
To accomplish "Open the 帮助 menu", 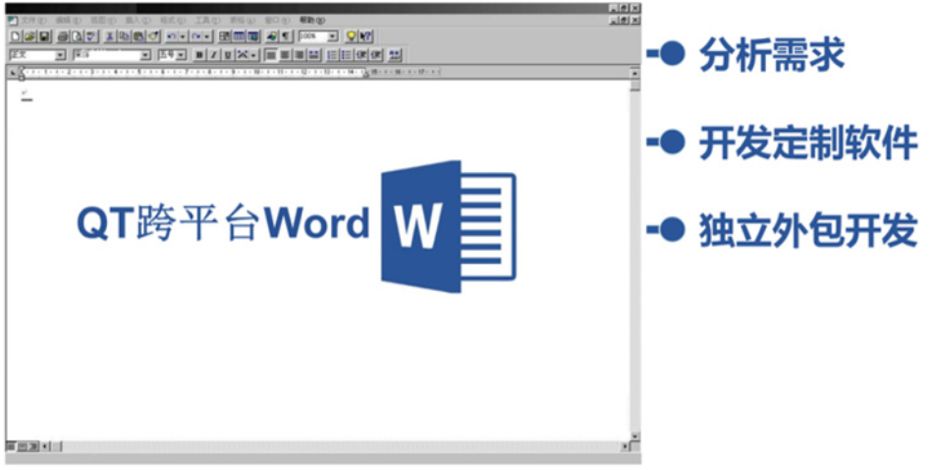I will [x=312, y=20].
